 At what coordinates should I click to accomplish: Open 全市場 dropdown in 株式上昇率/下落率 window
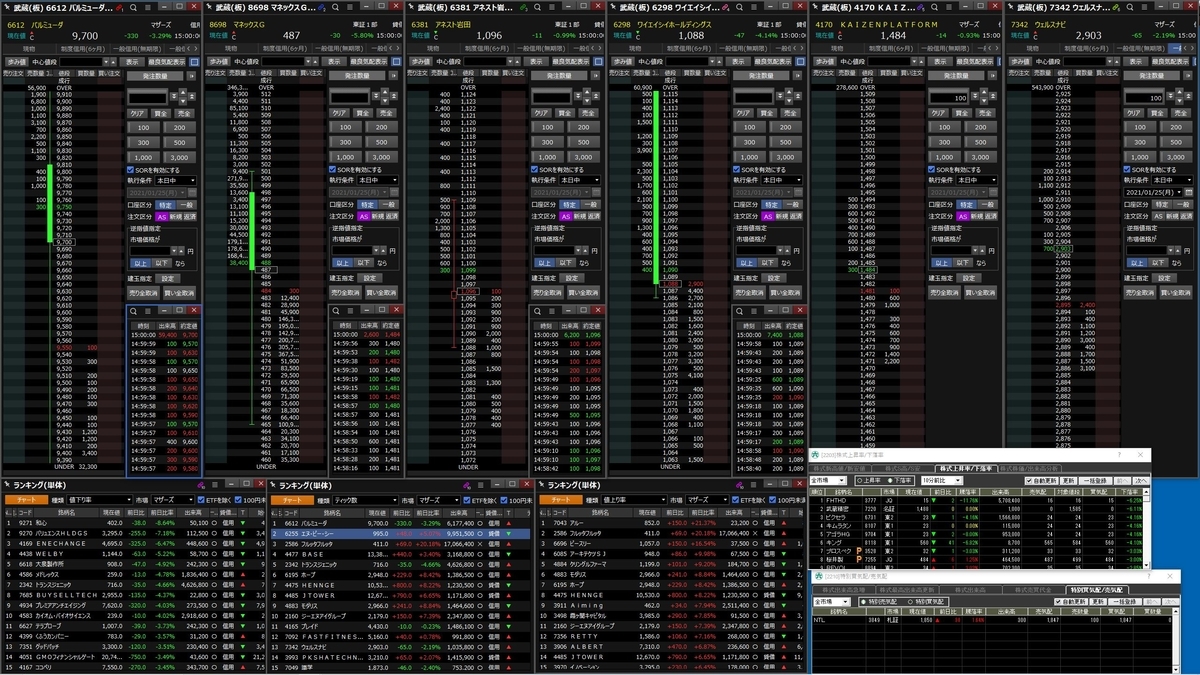tap(828, 481)
